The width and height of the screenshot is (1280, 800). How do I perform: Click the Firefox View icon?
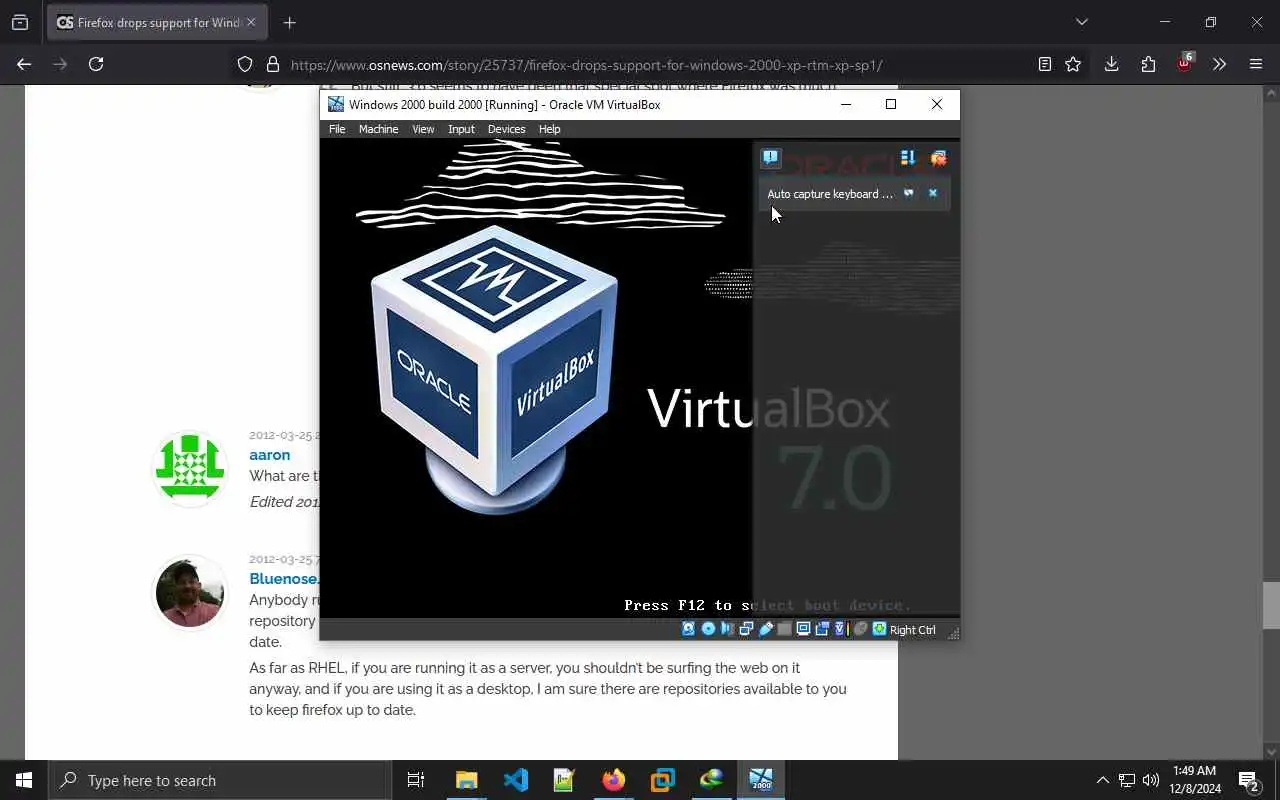pos(20,22)
